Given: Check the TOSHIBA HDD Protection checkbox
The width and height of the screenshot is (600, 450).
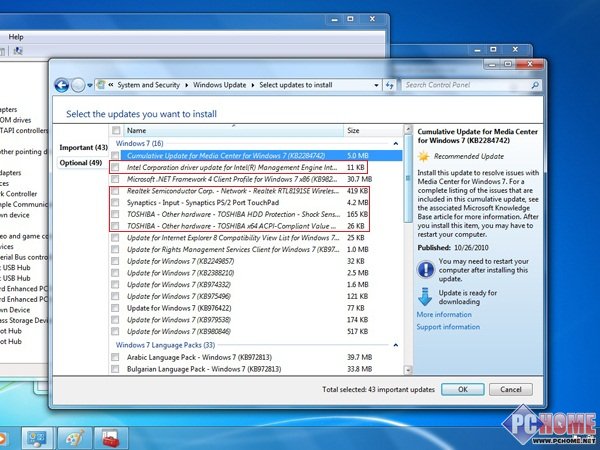Looking at the screenshot, I should click(115, 214).
